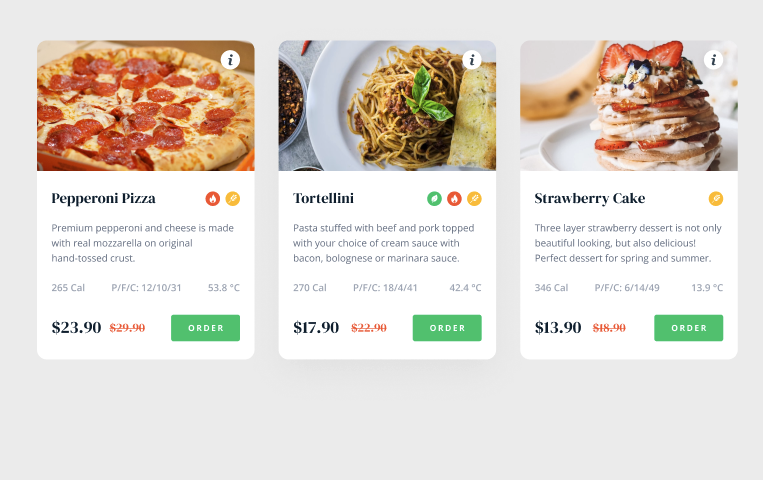Click the spicy flame badge on Pepperoni Pizza
Image resolution: width=763 pixels, height=480 pixels.
click(213, 198)
